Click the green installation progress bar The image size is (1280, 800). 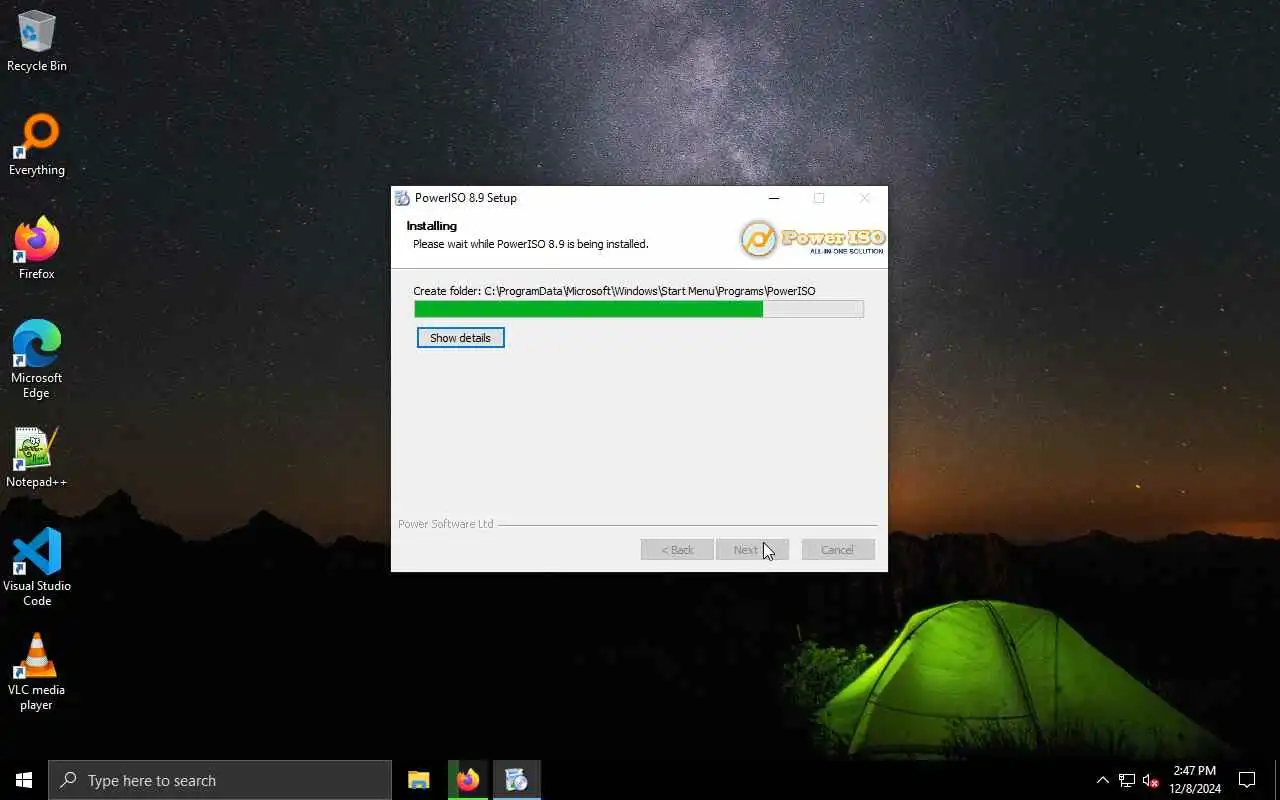638,309
